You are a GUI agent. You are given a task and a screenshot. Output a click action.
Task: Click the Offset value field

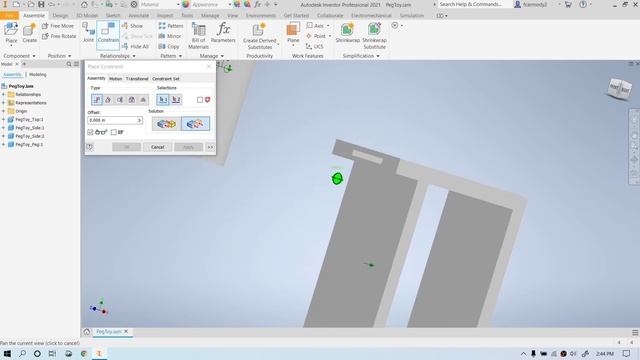[x=112, y=120]
